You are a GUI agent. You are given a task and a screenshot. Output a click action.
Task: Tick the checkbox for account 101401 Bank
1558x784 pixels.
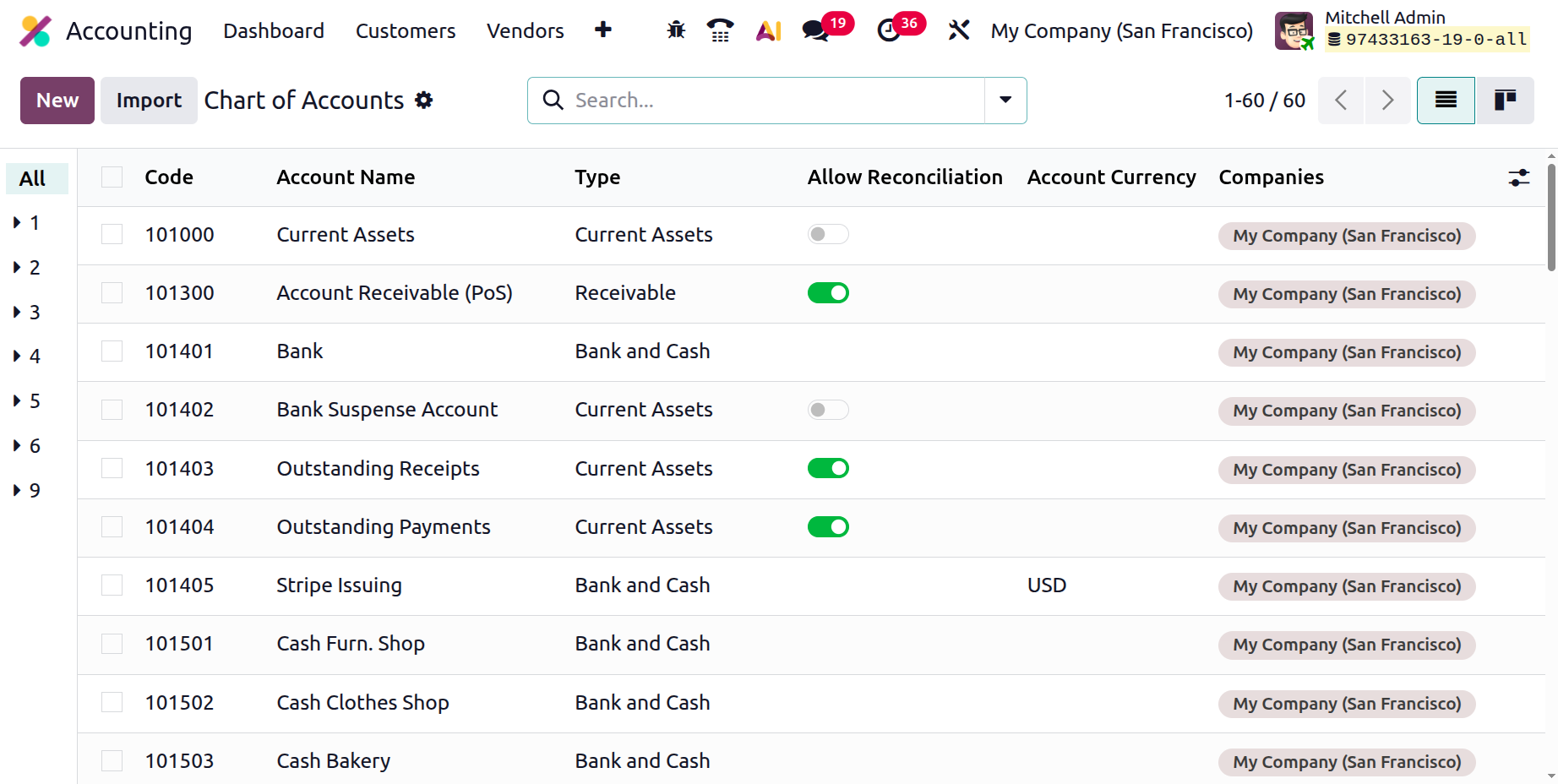click(x=112, y=351)
